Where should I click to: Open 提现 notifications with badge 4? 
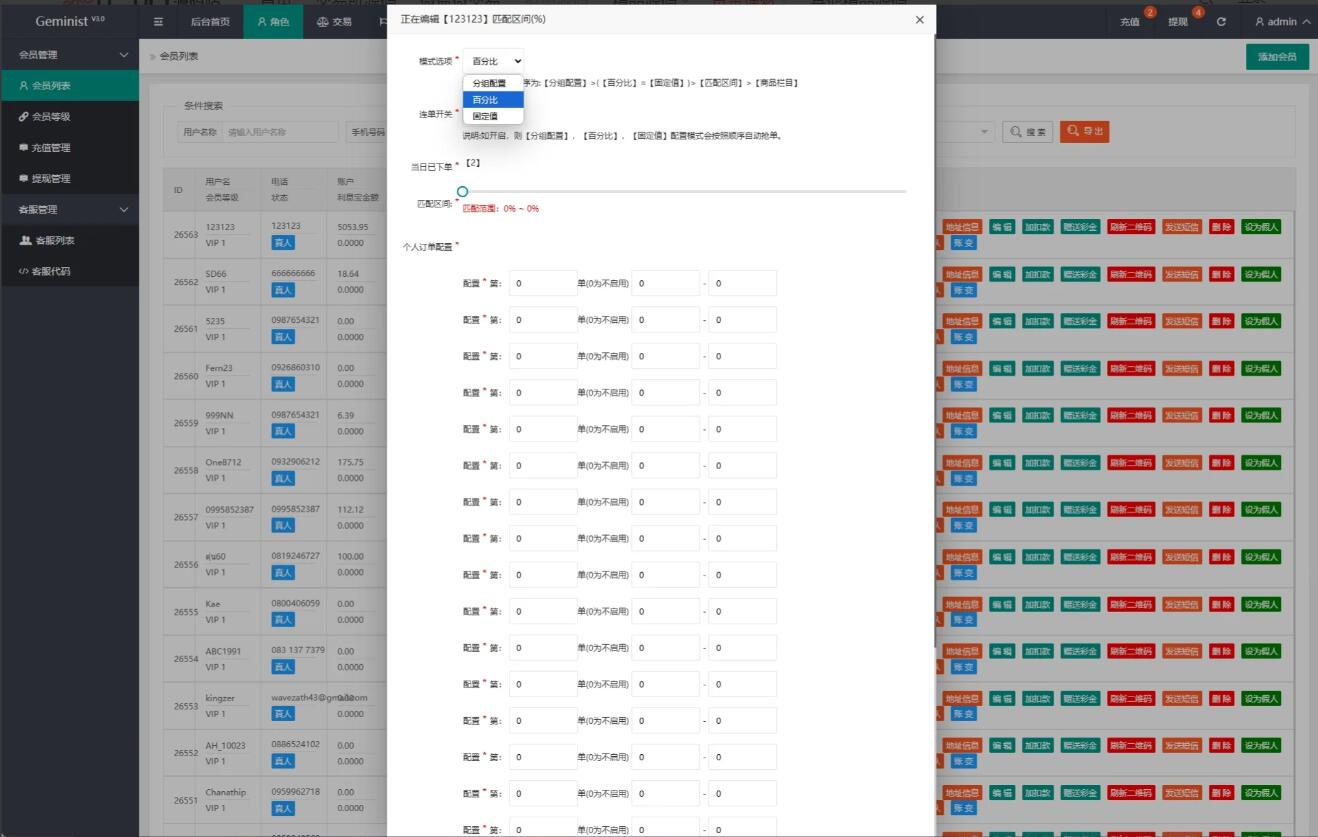tap(1178, 22)
